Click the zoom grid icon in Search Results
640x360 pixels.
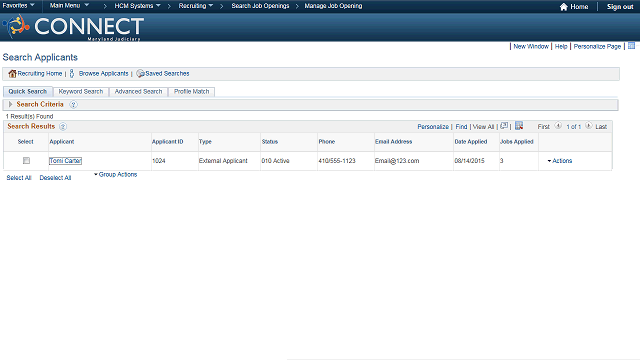click(504, 126)
